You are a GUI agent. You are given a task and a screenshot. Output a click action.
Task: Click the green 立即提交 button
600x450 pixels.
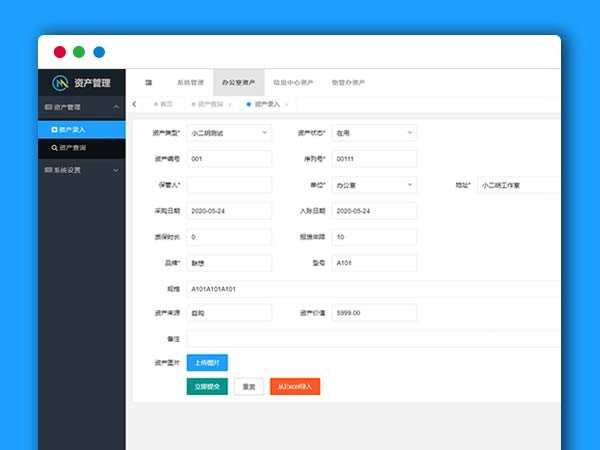pyautogui.click(x=207, y=386)
